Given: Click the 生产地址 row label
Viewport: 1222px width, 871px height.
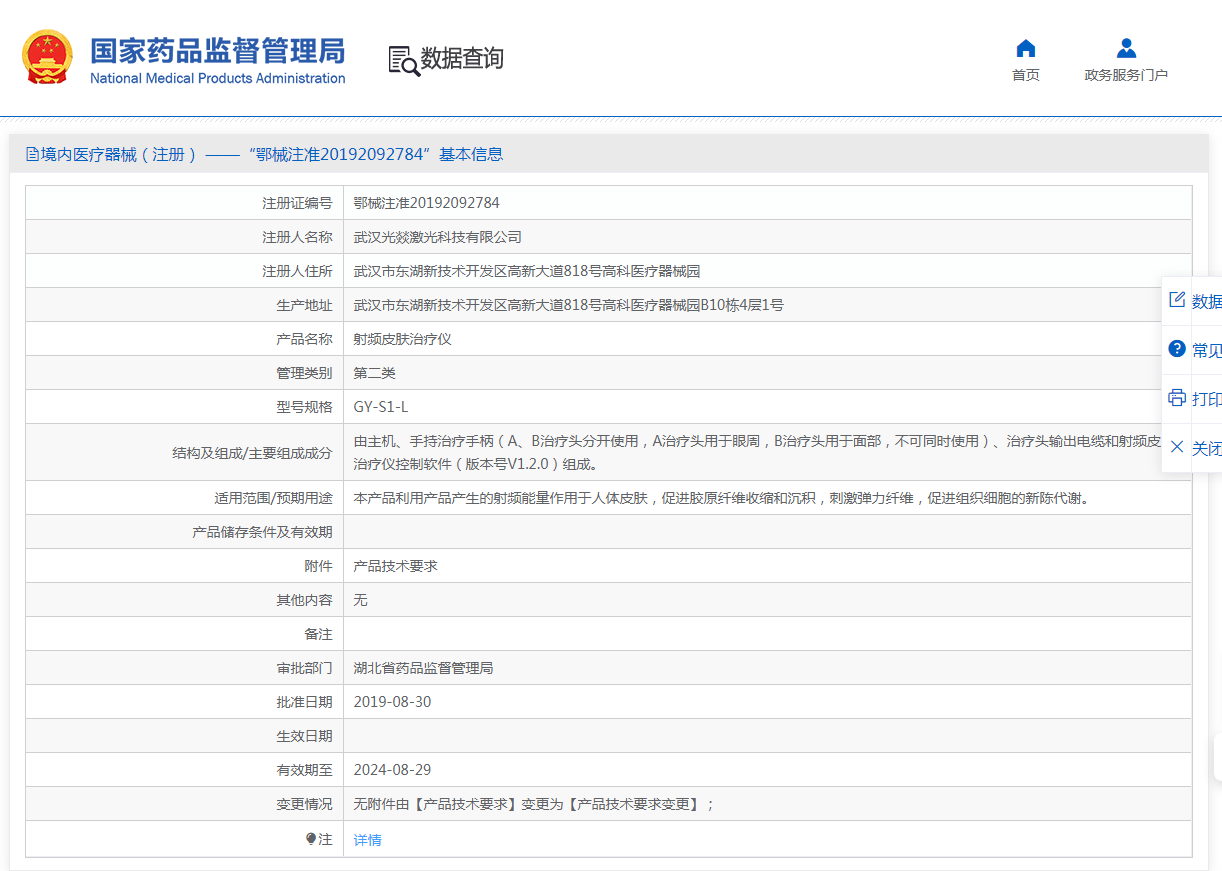Looking at the screenshot, I should (x=304, y=305).
